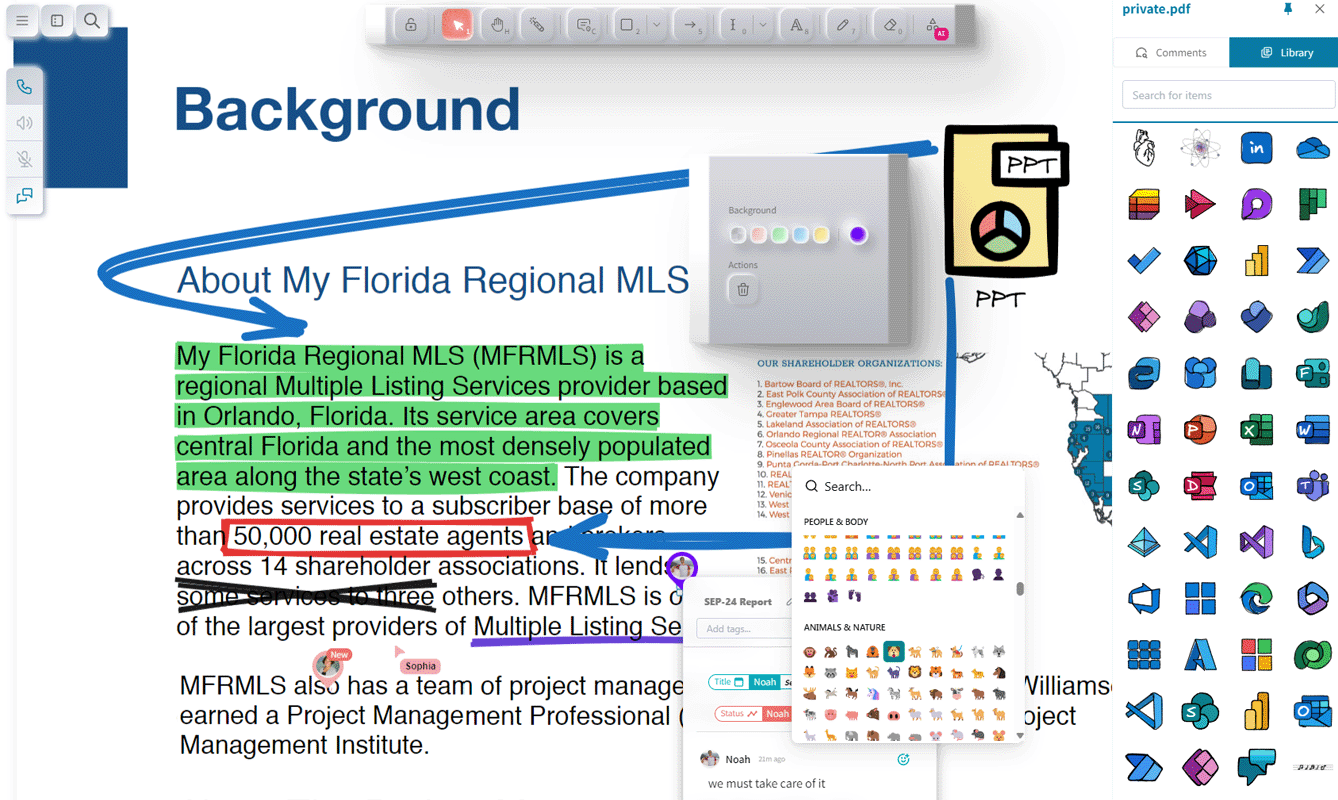The image size is (1338, 800).
Task: Open the text tool dropdown arrow
Action: point(763,25)
